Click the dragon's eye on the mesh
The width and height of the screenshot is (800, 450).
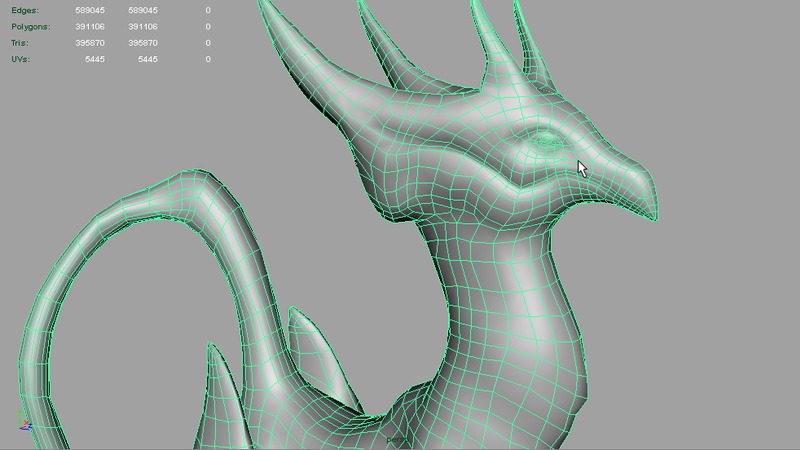tap(545, 141)
